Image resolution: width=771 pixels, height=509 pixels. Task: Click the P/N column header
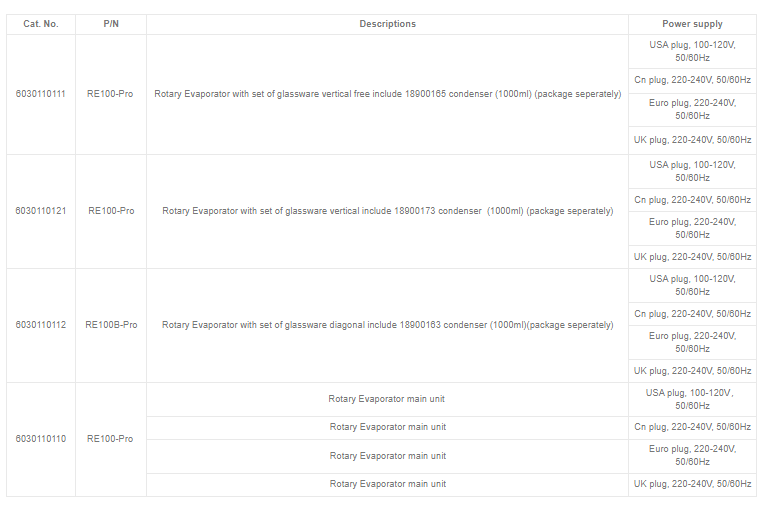pyautogui.click(x=111, y=24)
